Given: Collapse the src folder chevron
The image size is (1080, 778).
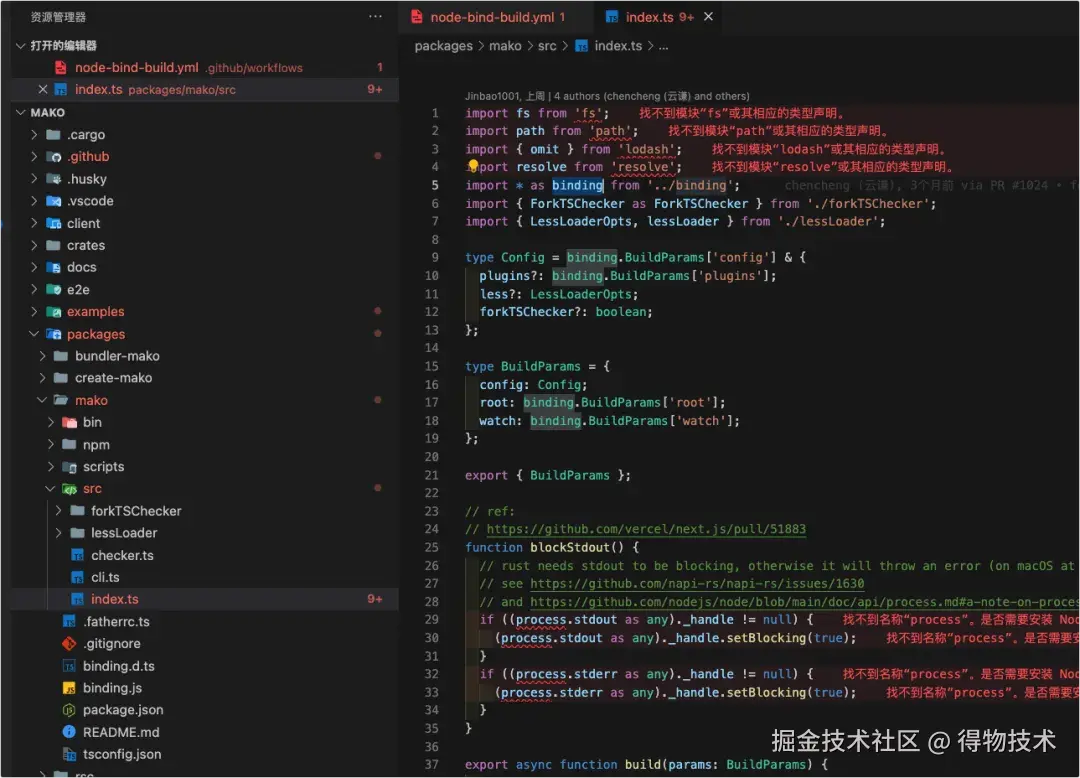Looking at the screenshot, I should 50,489.
